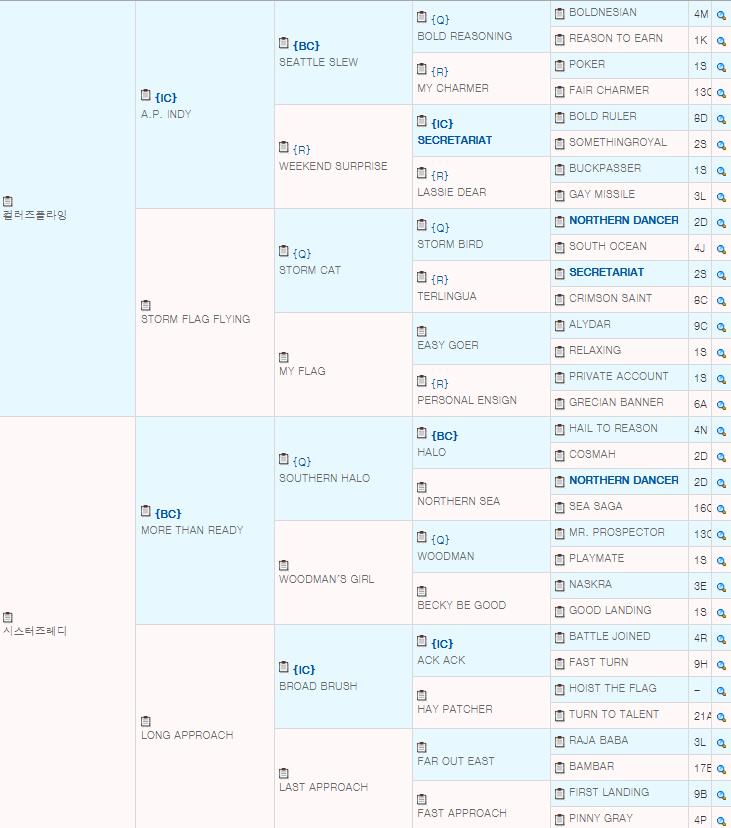Screen dimensions: 731x828
Task: Open the clipboard icon beside BOLDNESIAN
Action: click(x=560, y=14)
